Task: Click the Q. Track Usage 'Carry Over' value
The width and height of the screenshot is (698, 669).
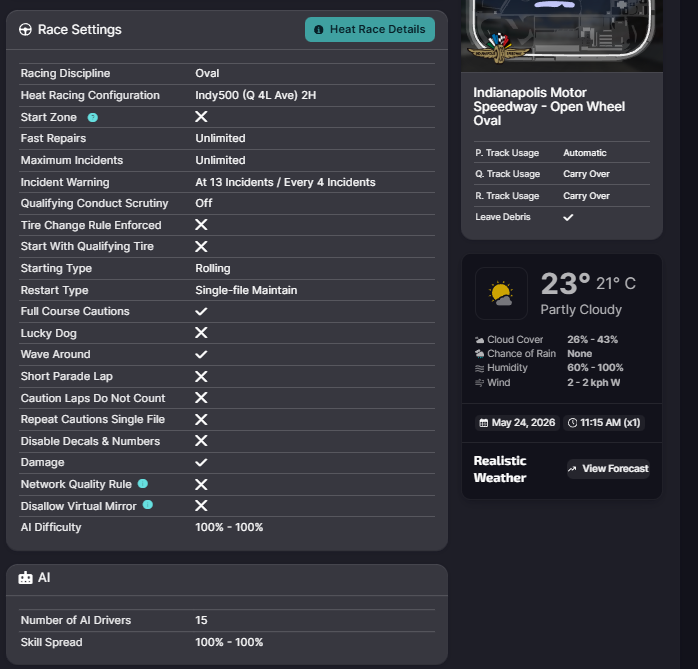Action: [x=586, y=174]
